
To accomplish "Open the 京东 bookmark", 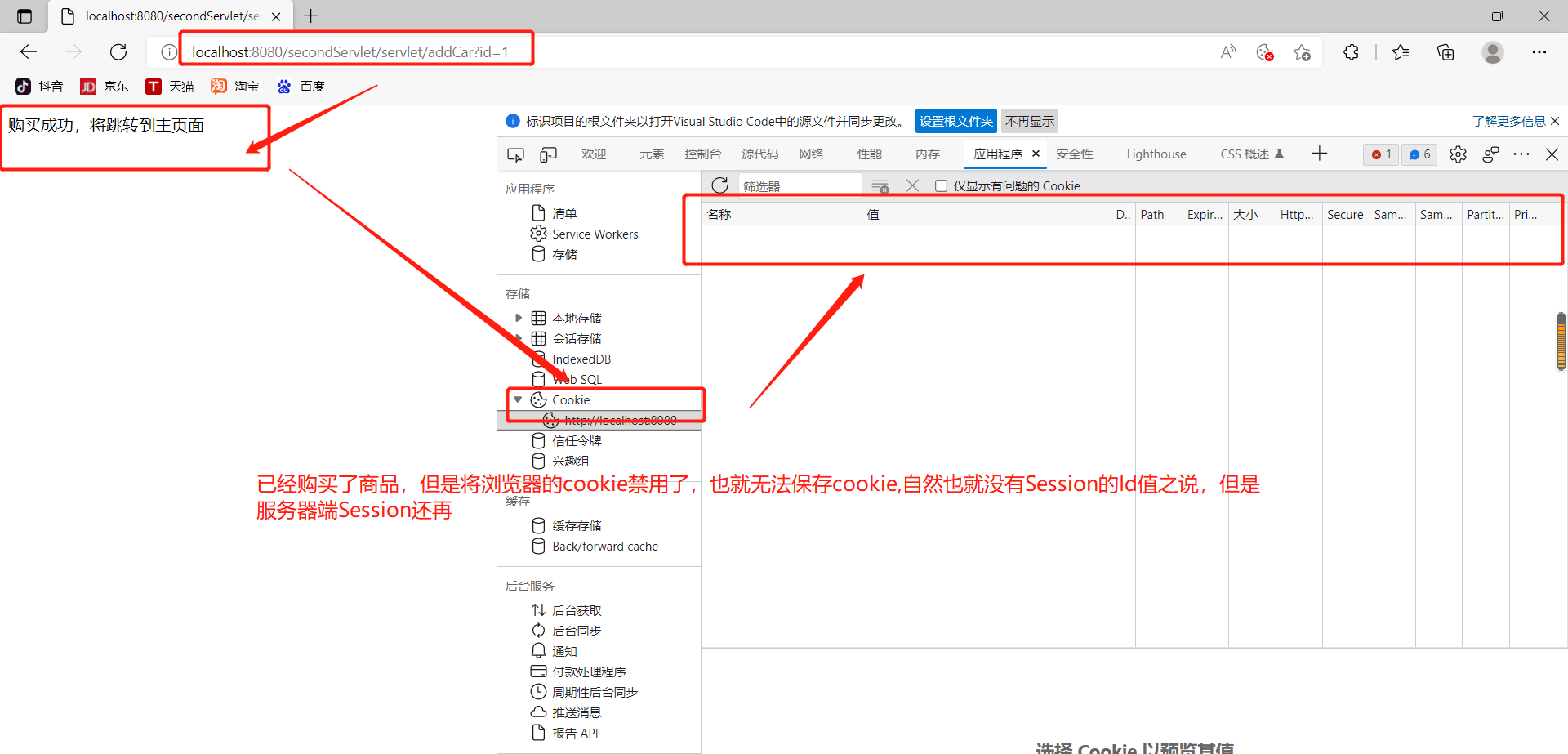I will pyautogui.click(x=105, y=87).
